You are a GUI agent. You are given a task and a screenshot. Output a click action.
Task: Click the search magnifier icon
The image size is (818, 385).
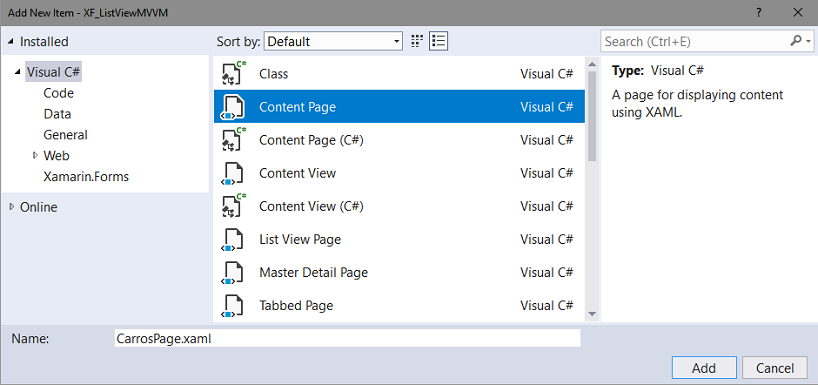[x=796, y=41]
